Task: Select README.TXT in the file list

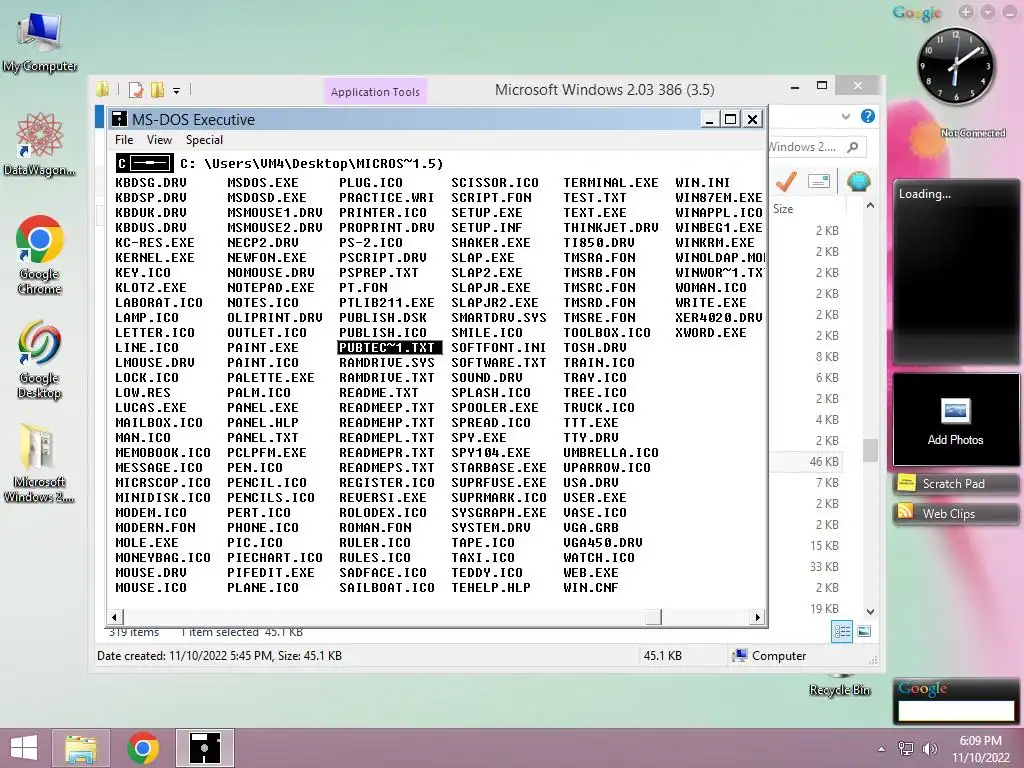Action: coord(379,393)
